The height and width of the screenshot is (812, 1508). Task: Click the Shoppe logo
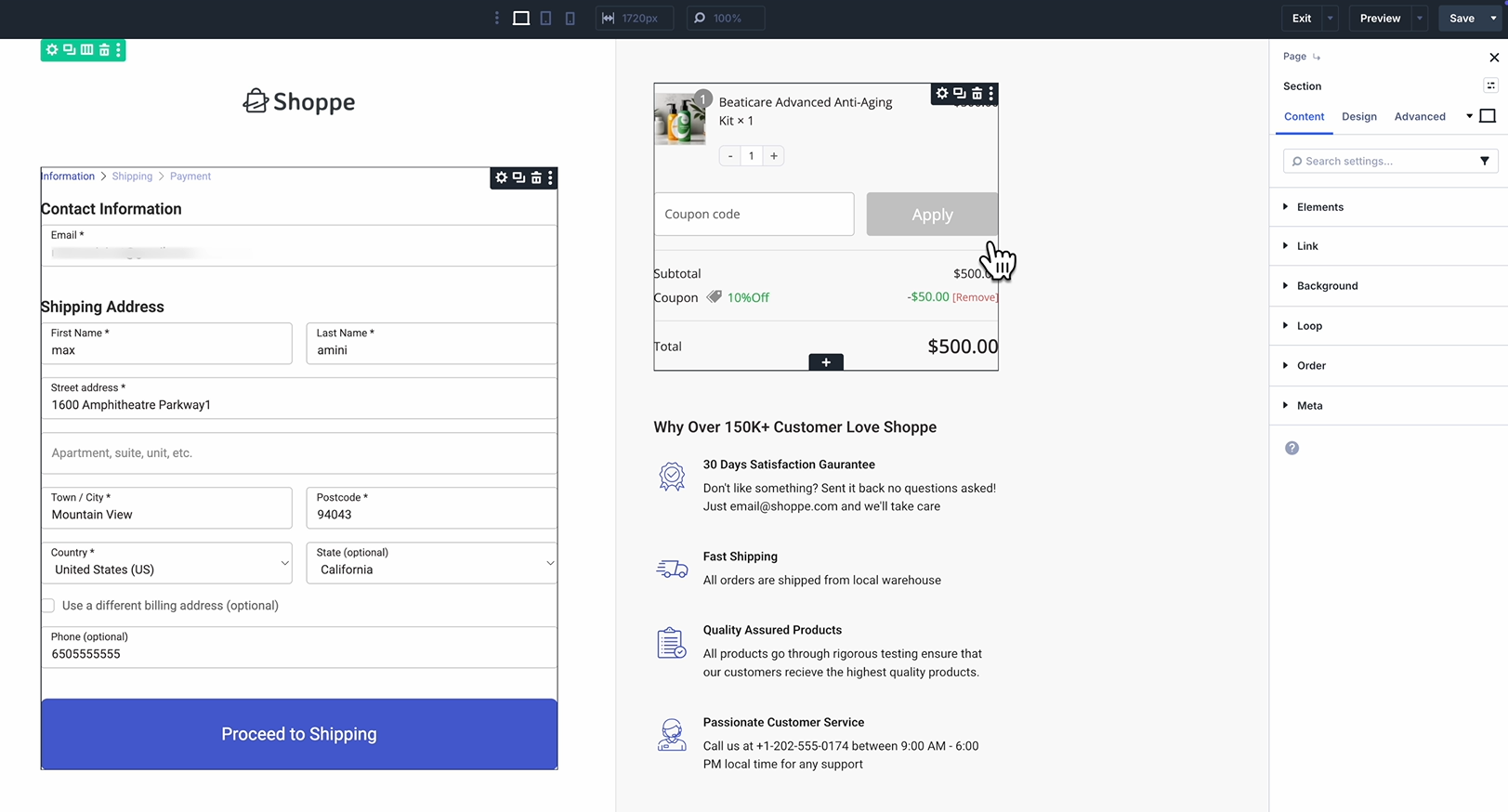299,101
